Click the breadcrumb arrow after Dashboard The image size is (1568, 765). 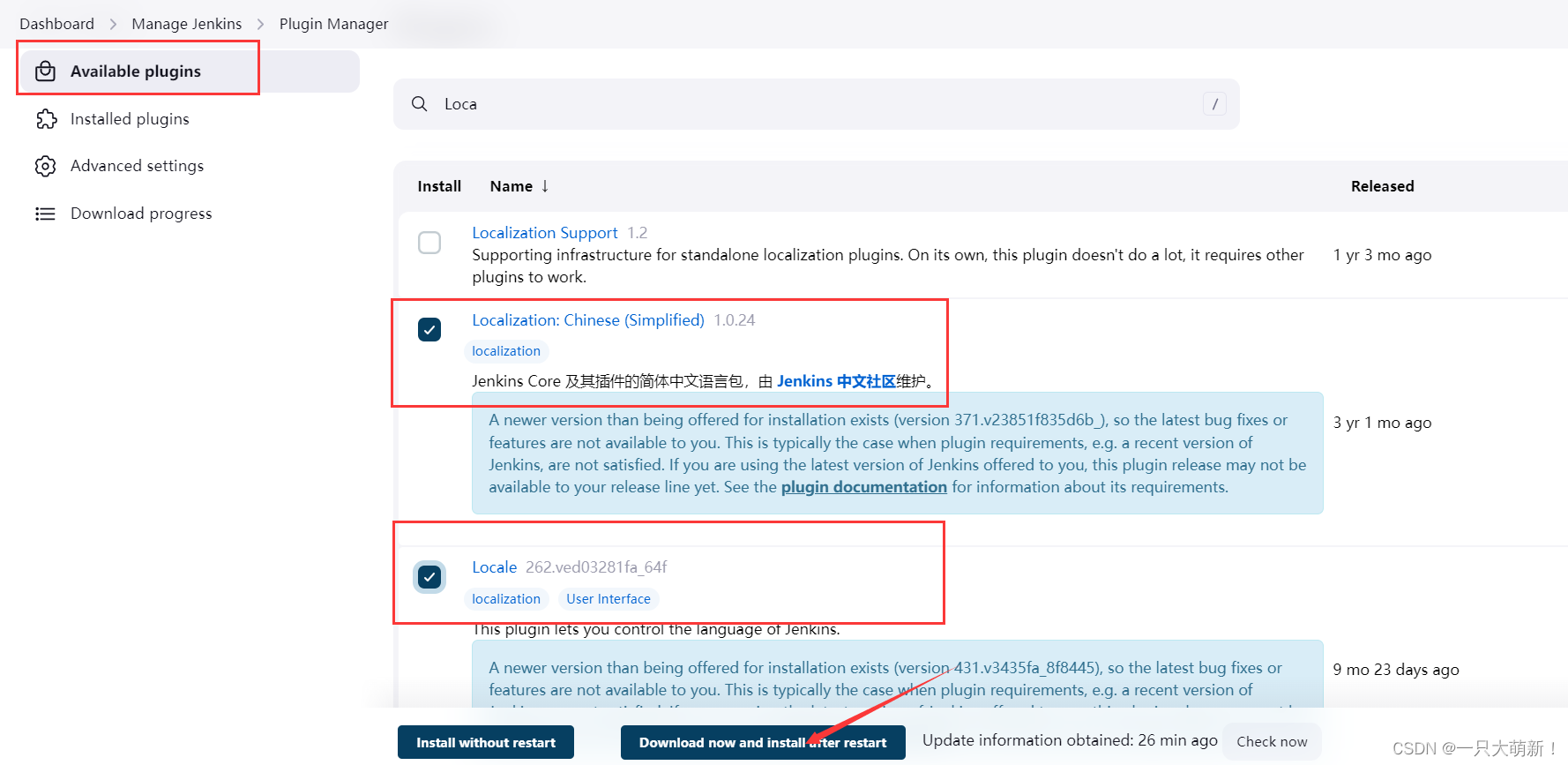[113, 24]
